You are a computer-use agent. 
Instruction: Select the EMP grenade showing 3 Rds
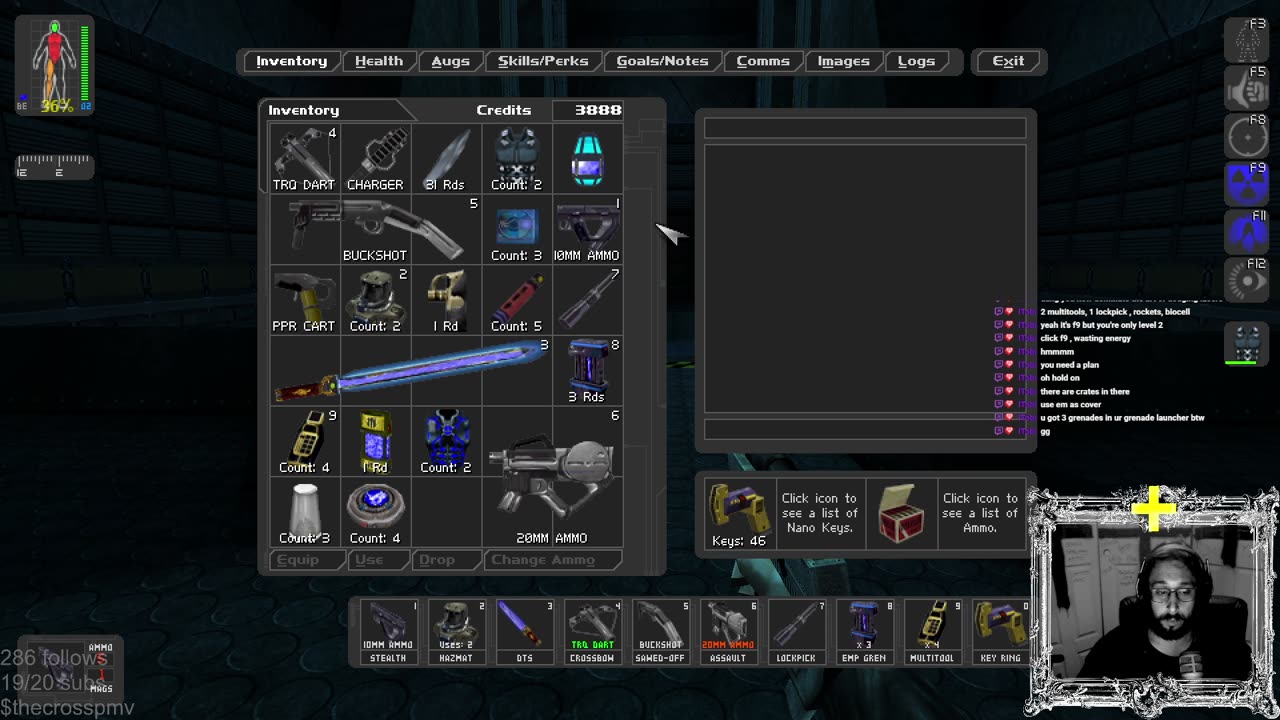pyautogui.click(x=587, y=371)
